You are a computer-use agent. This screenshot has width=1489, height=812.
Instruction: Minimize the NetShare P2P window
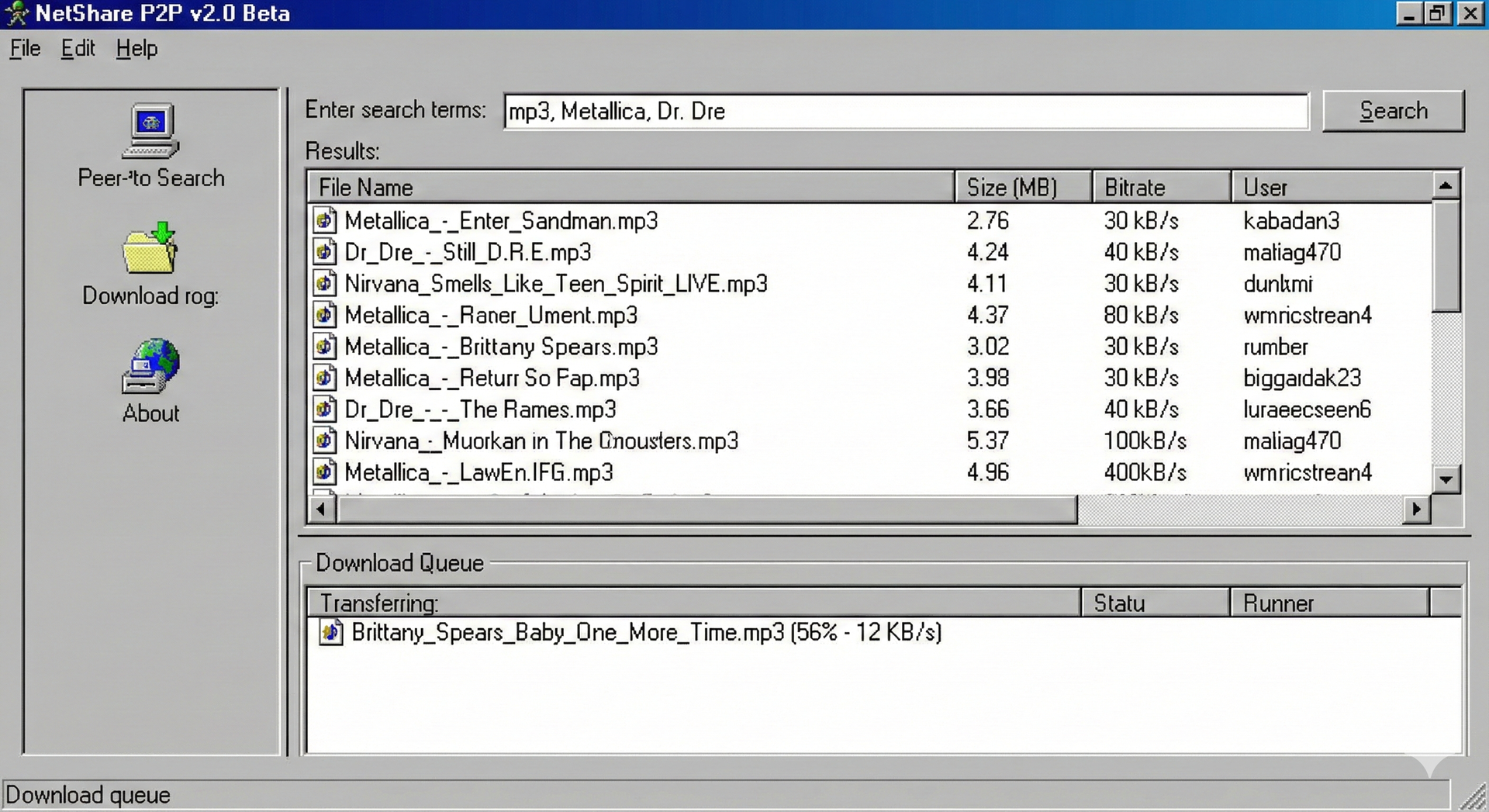click(x=1408, y=13)
